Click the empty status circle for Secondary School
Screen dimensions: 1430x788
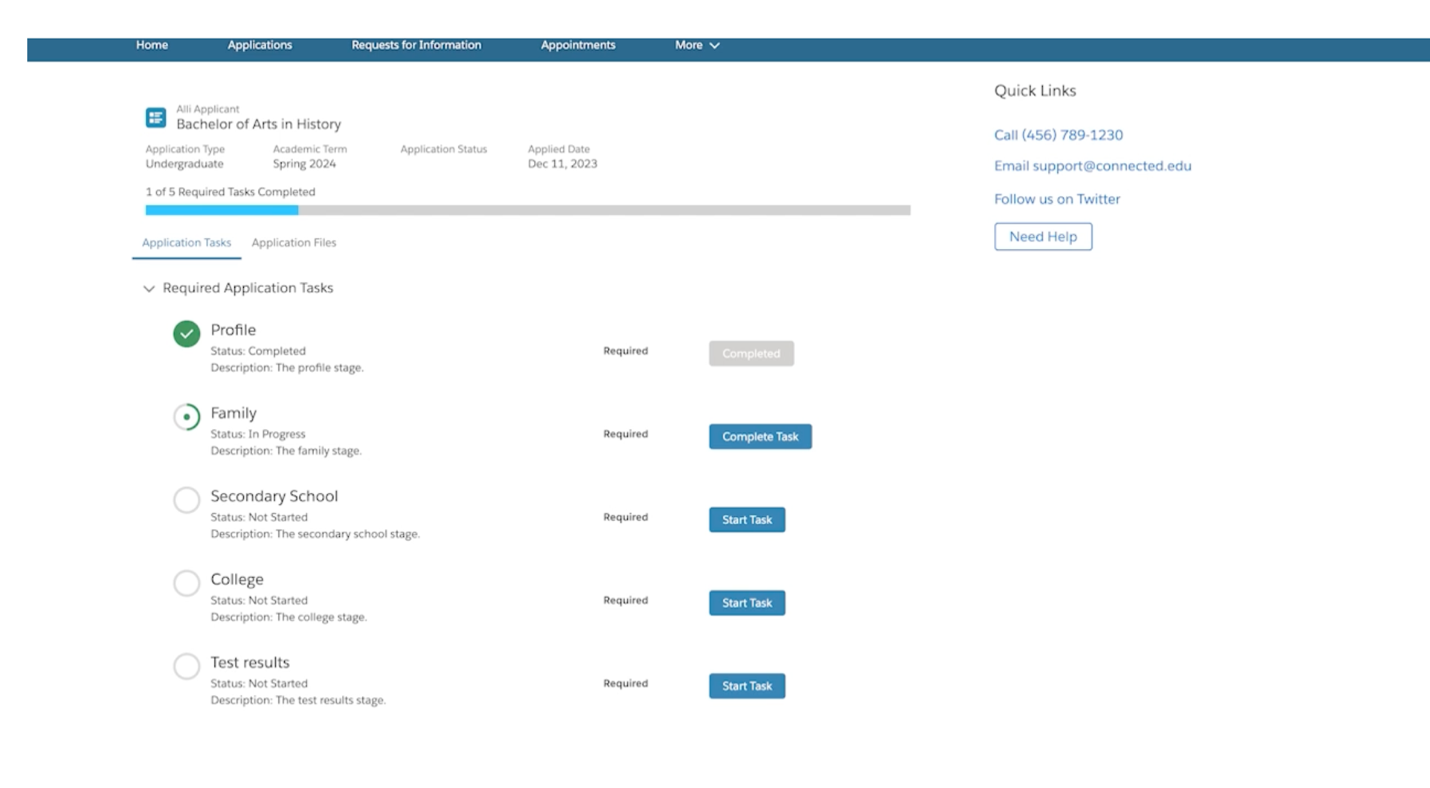pyautogui.click(x=187, y=500)
